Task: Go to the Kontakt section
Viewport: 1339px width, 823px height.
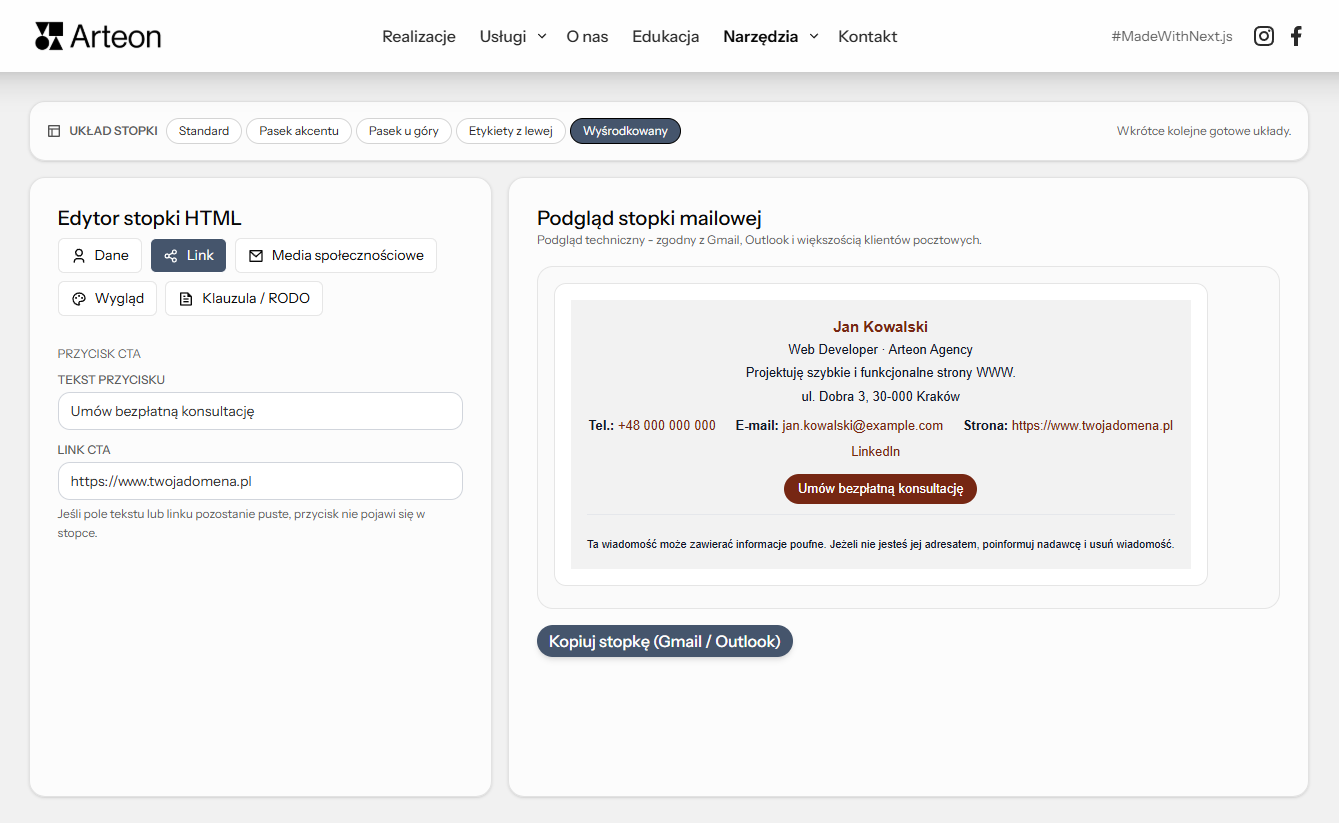Action: point(867,36)
